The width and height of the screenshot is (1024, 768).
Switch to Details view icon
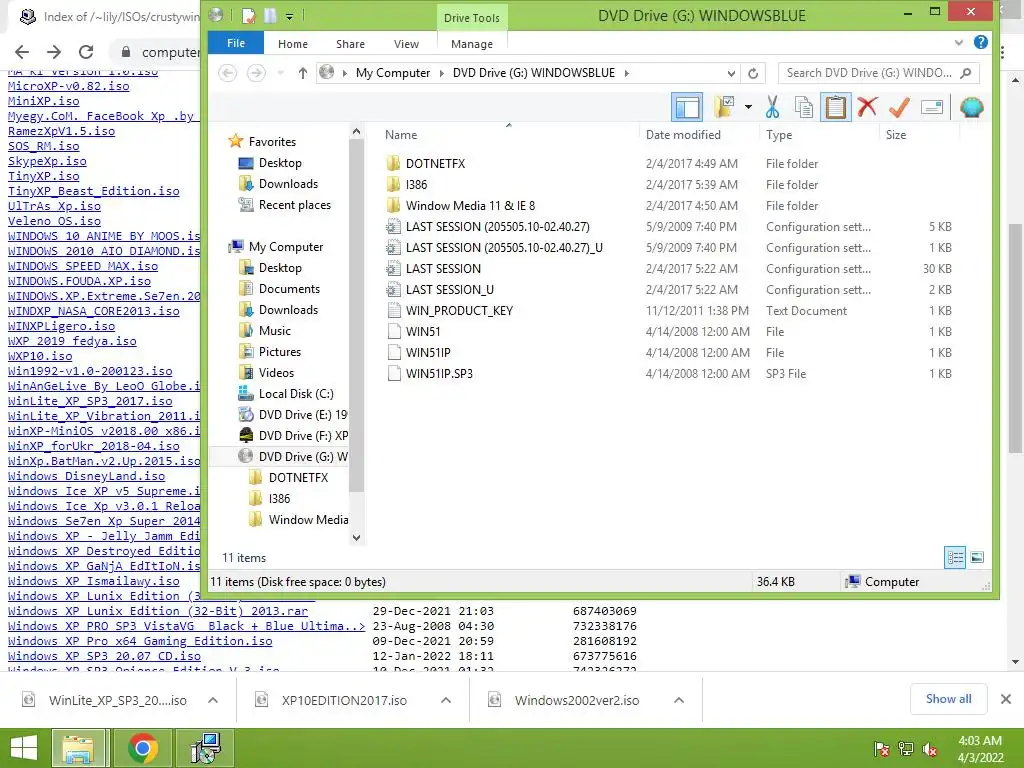955,557
